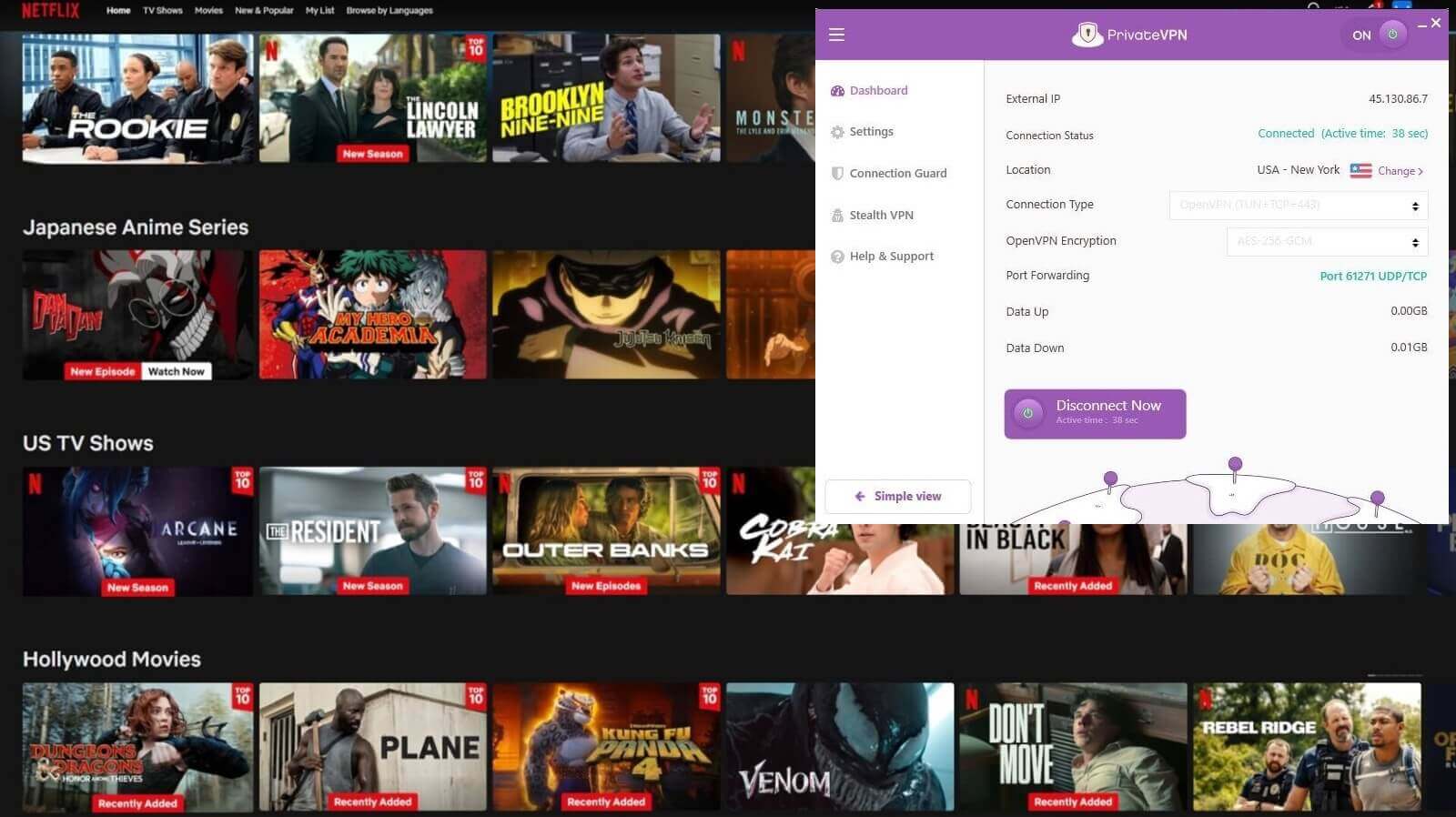Close the PrivateVPN window
This screenshot has width=1456, height=817.
click(1436, 23)
